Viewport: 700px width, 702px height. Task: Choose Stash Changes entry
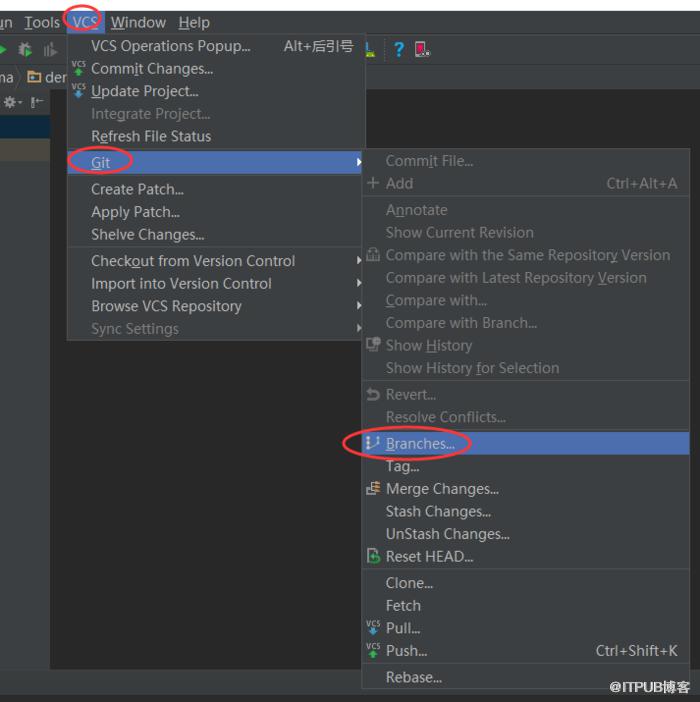[x=525, y=511]
